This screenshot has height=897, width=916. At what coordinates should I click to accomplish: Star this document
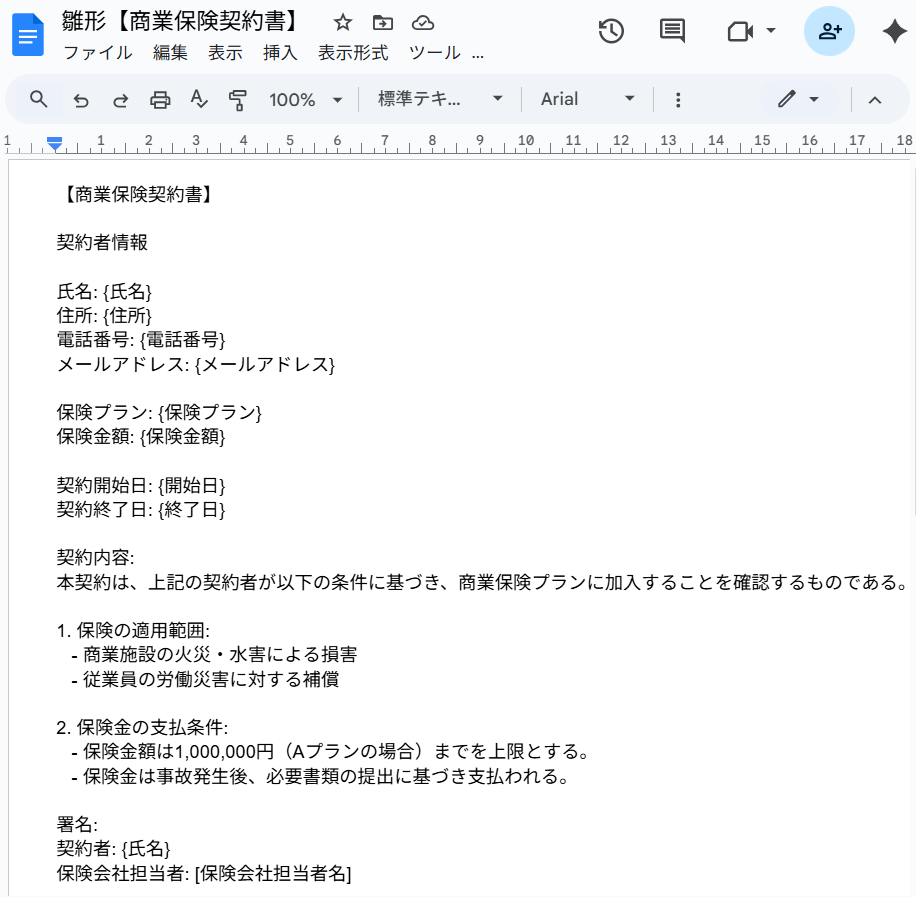[x=343, y=23]
